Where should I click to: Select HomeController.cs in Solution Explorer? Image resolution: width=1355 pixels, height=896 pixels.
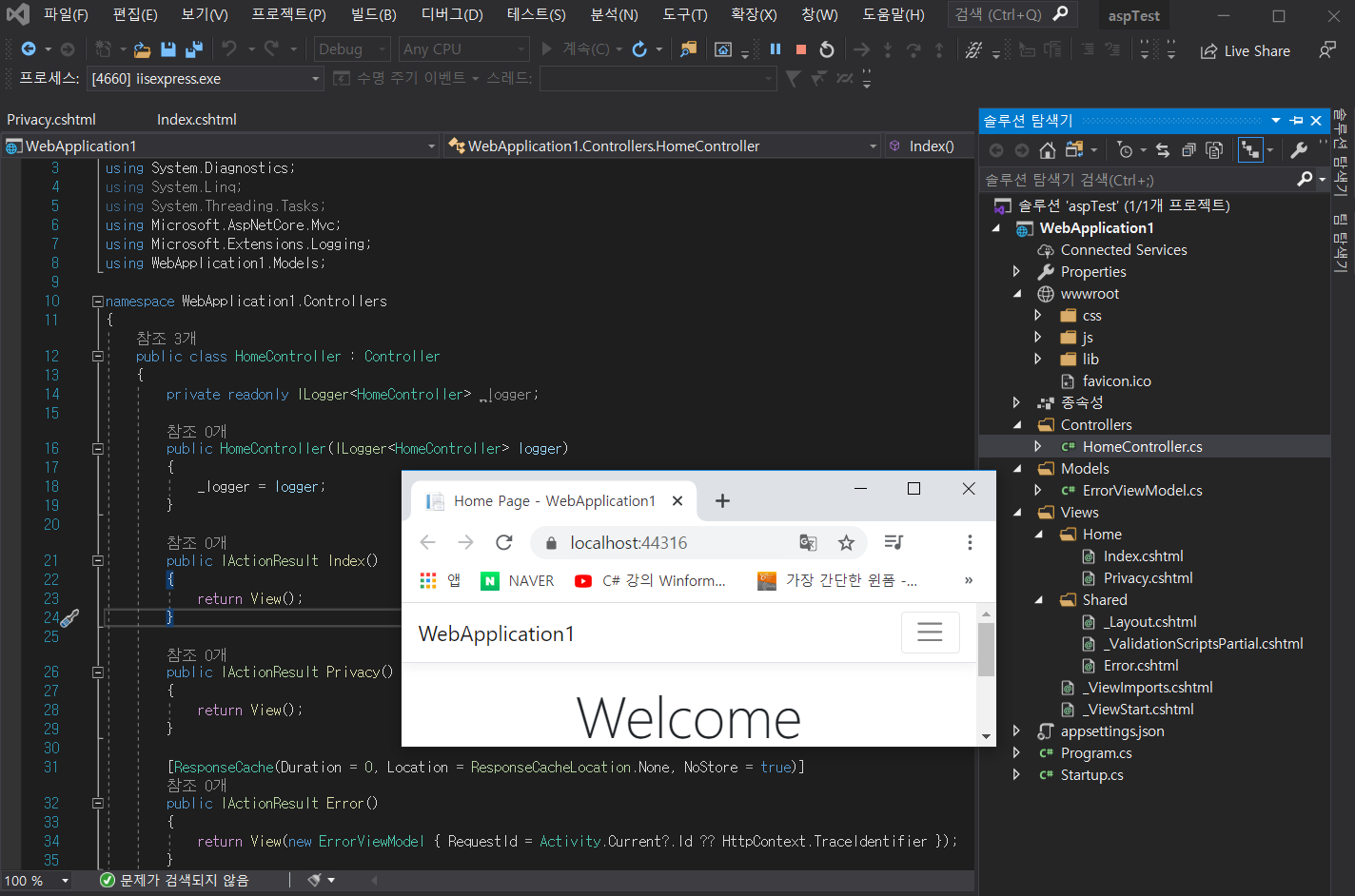click(x=1142, y=447)
